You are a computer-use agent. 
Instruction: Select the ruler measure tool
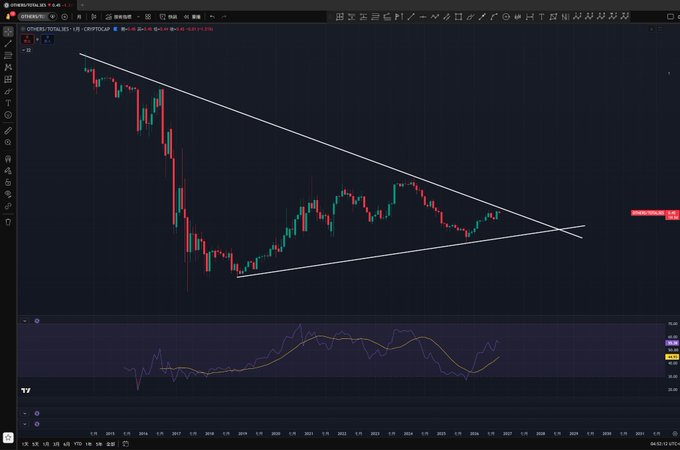tap(8, 130)
